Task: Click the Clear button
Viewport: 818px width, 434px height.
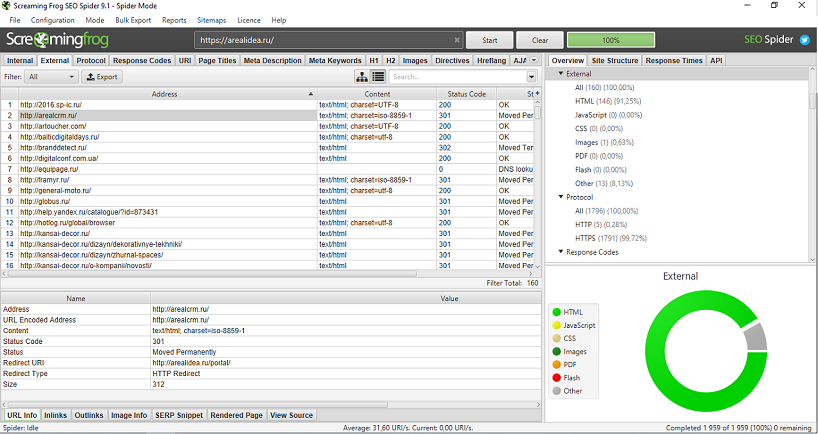Action: 540,40
